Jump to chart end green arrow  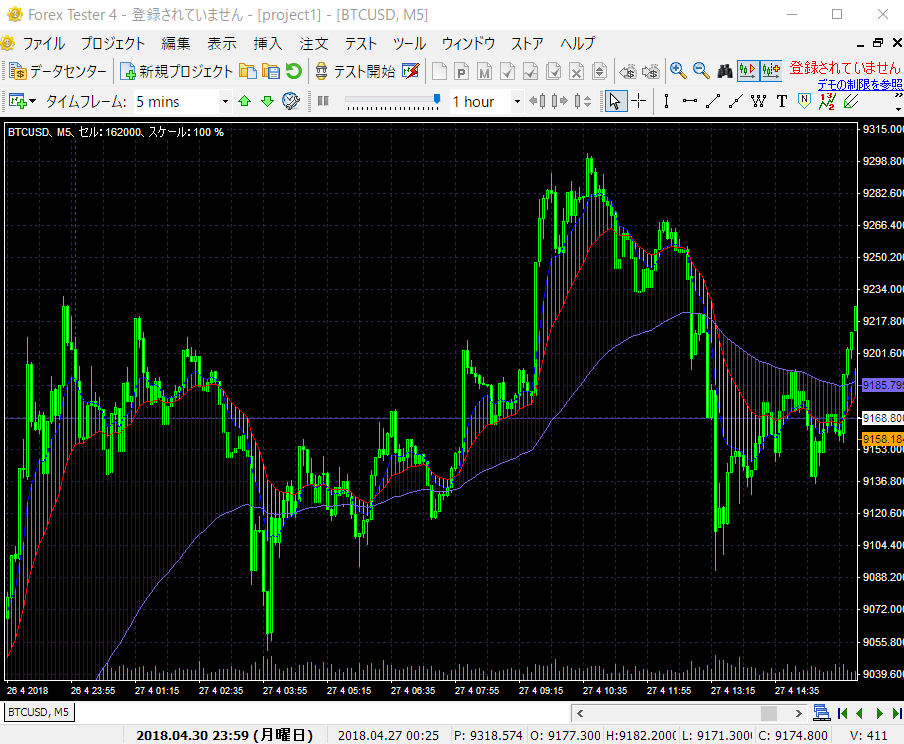pyautogui.click(x=897, y=713)
